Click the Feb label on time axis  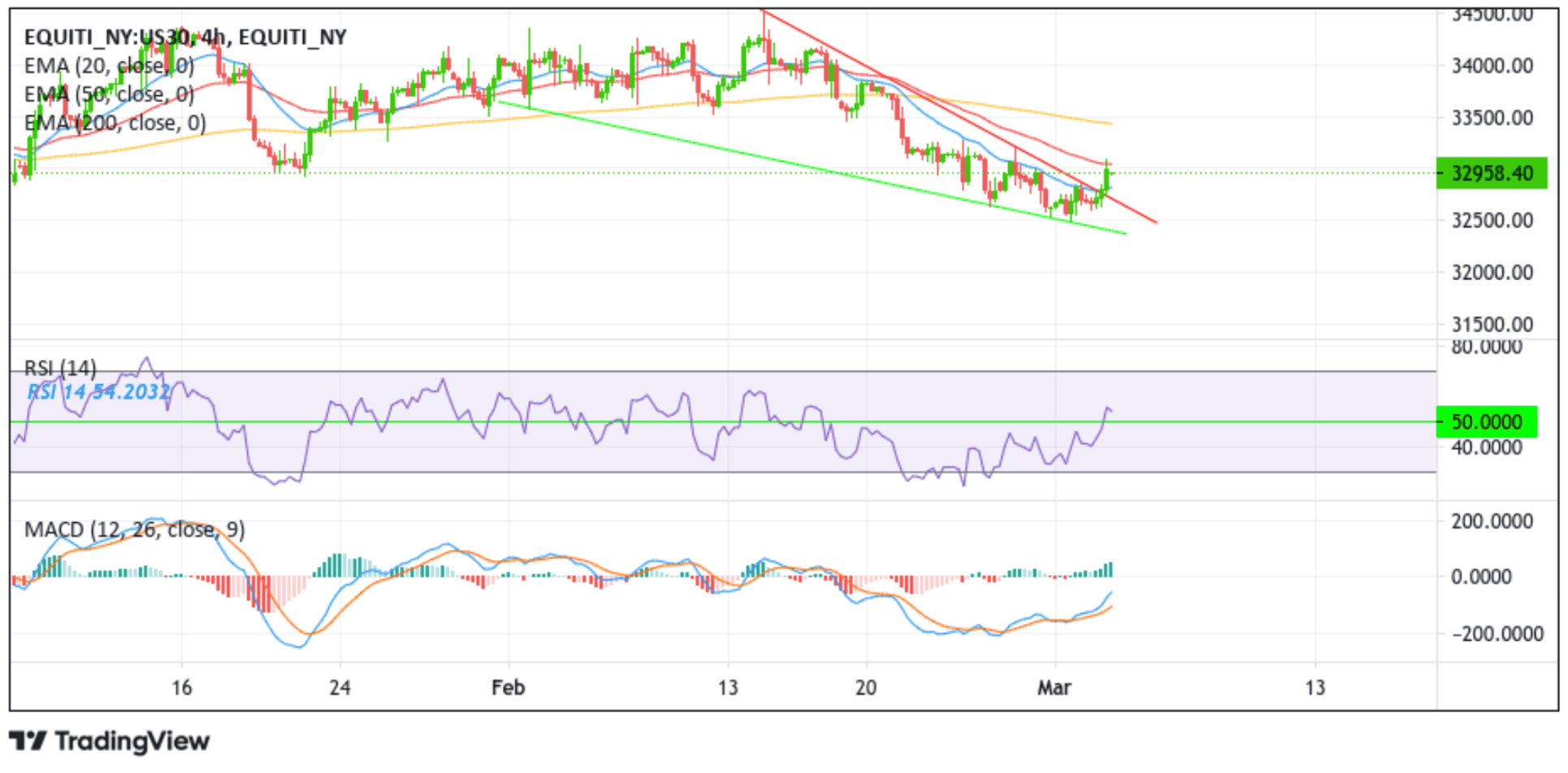coord(508,688)
